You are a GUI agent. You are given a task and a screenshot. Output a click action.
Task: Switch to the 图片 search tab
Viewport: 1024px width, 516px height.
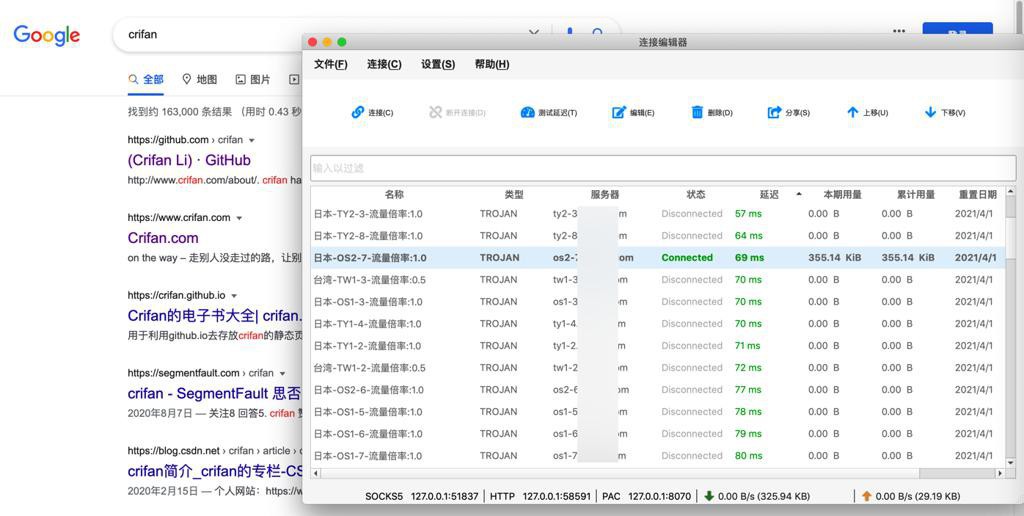[253, 79]
